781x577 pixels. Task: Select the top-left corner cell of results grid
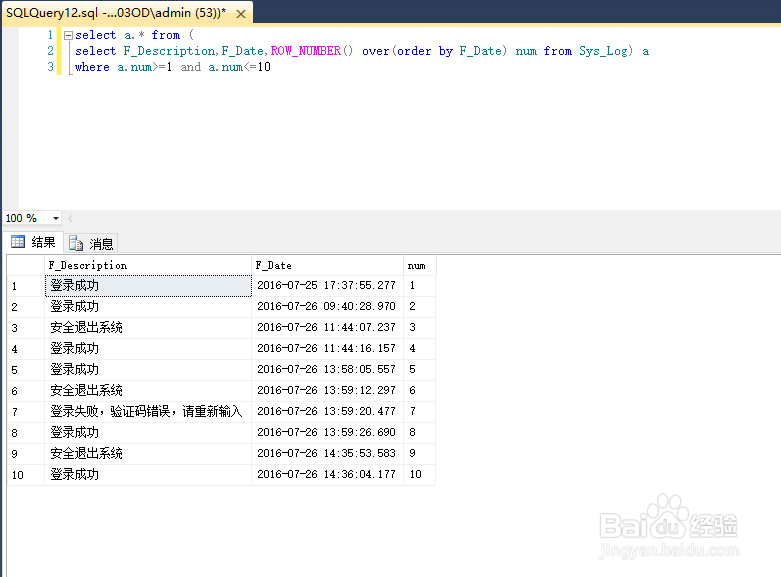point(26,265)
